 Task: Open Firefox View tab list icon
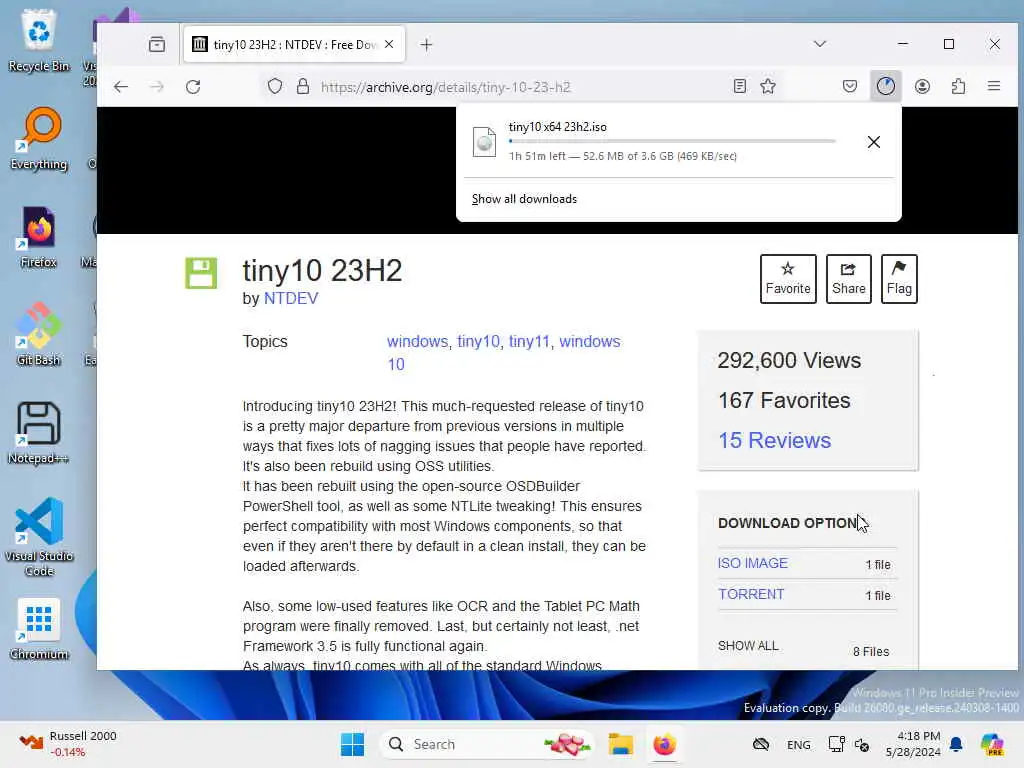[x=157, y=44]
